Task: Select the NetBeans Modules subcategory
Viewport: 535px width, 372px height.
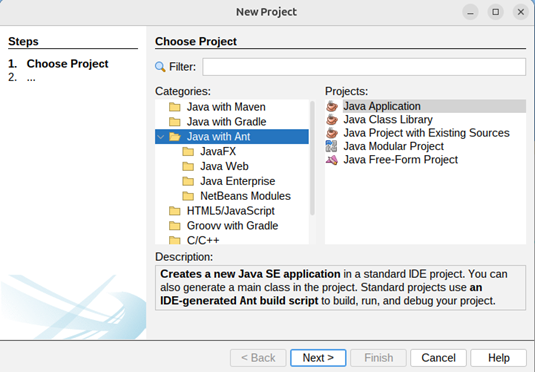Action: click(245, 196)
